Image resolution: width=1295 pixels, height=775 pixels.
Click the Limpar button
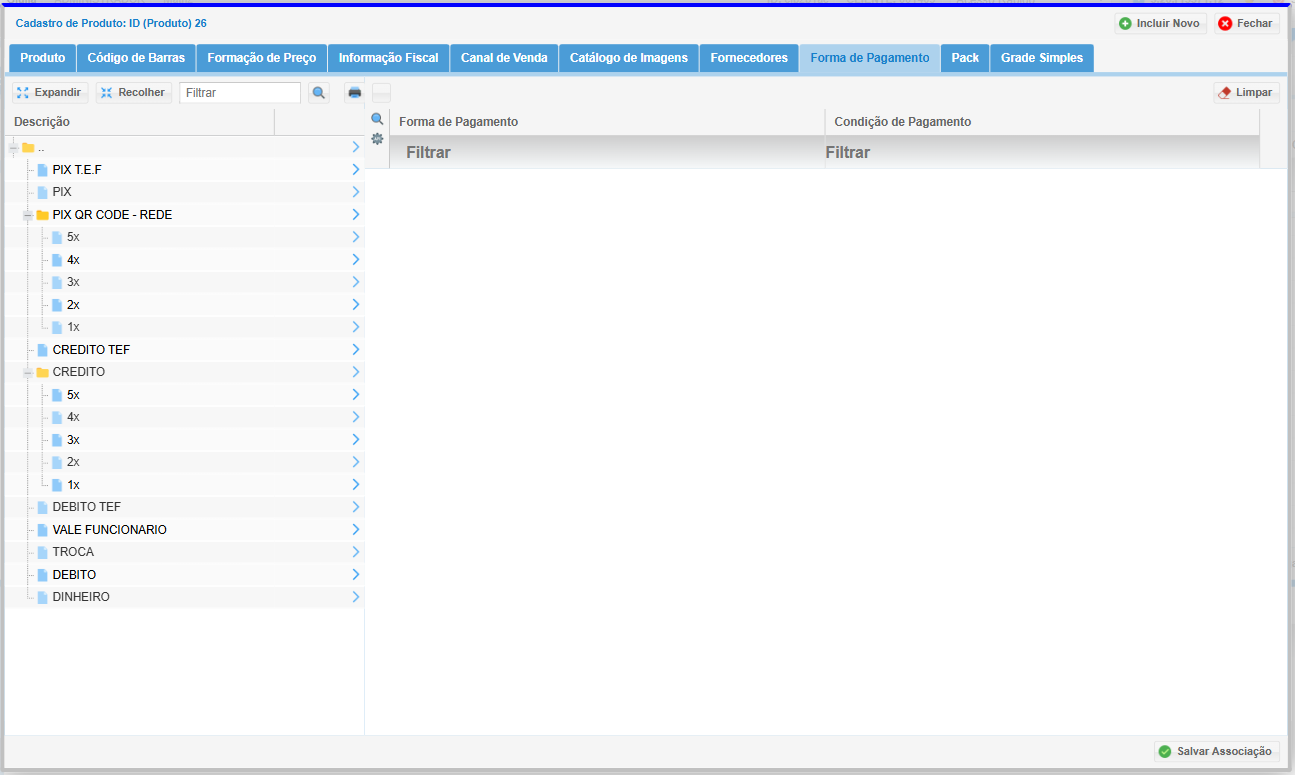click(1246, 93)
